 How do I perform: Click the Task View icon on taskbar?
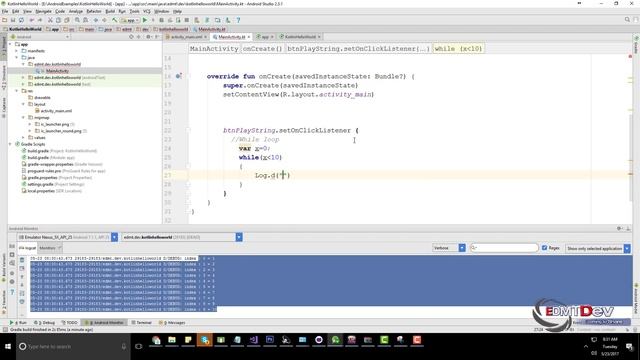click(139, 346)
